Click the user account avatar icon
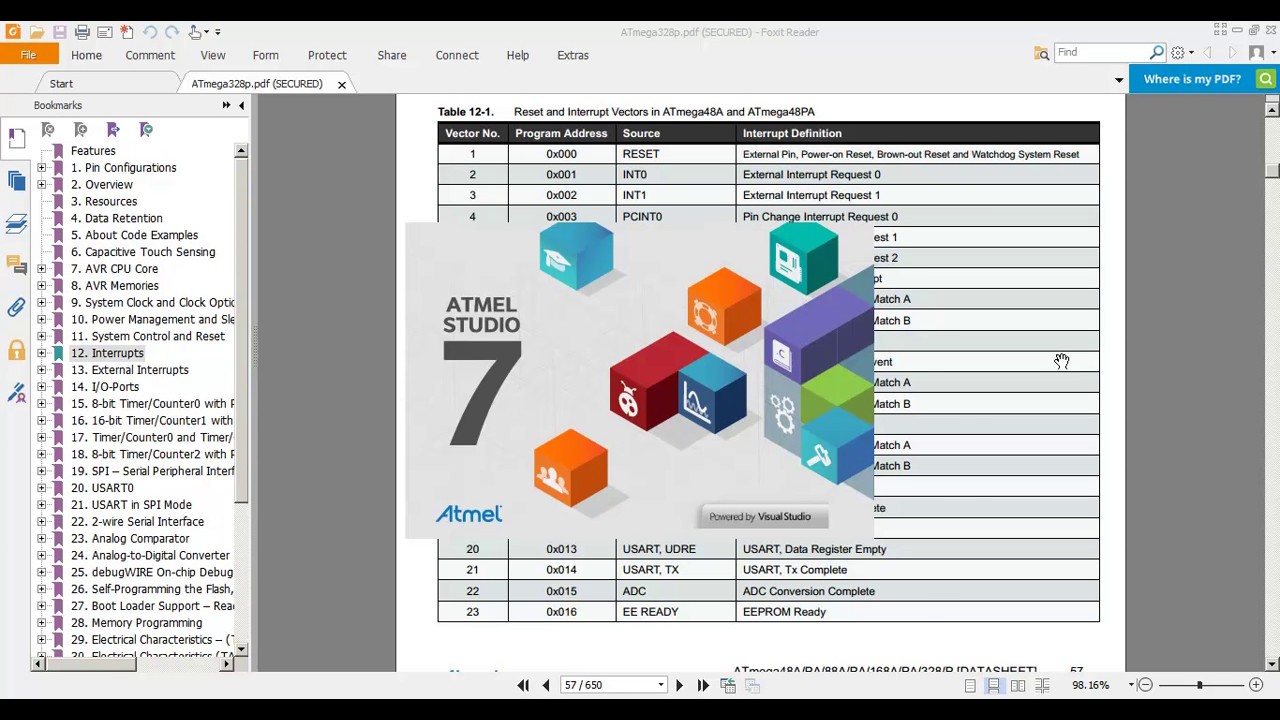This screenshot has width=1280, height=720. click(x=1257, y=53)
